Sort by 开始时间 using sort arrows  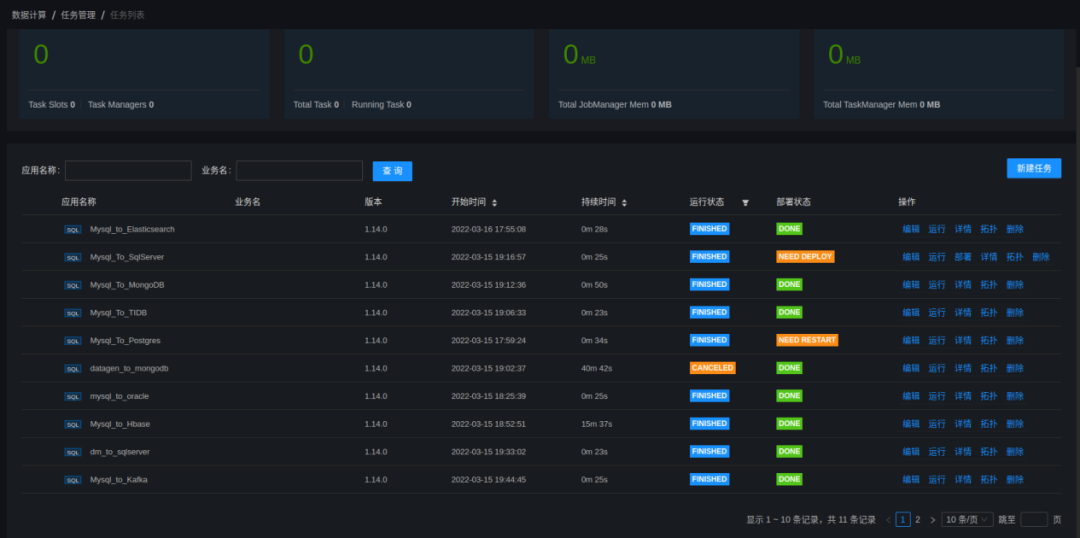(x=494, y=202)
